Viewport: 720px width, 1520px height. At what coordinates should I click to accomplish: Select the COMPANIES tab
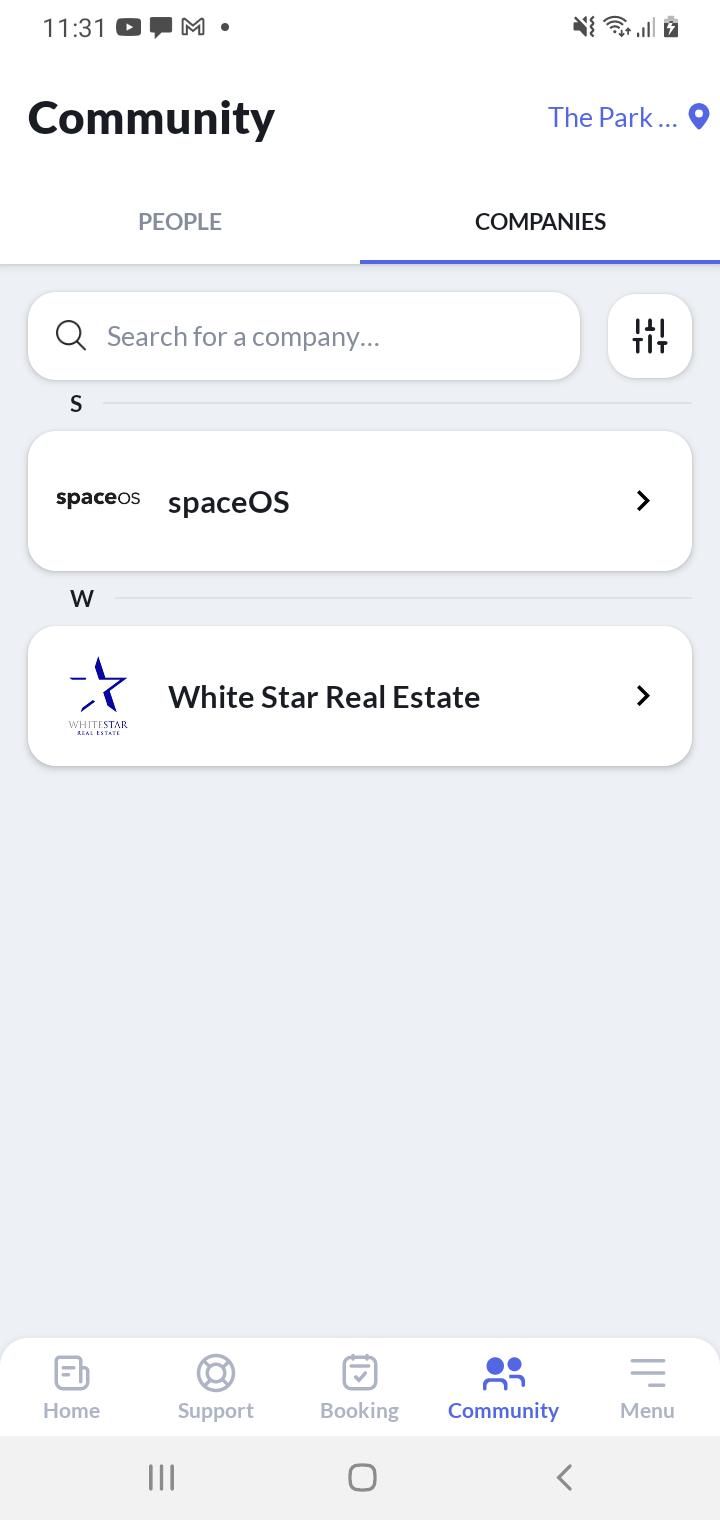click(540, 221)
